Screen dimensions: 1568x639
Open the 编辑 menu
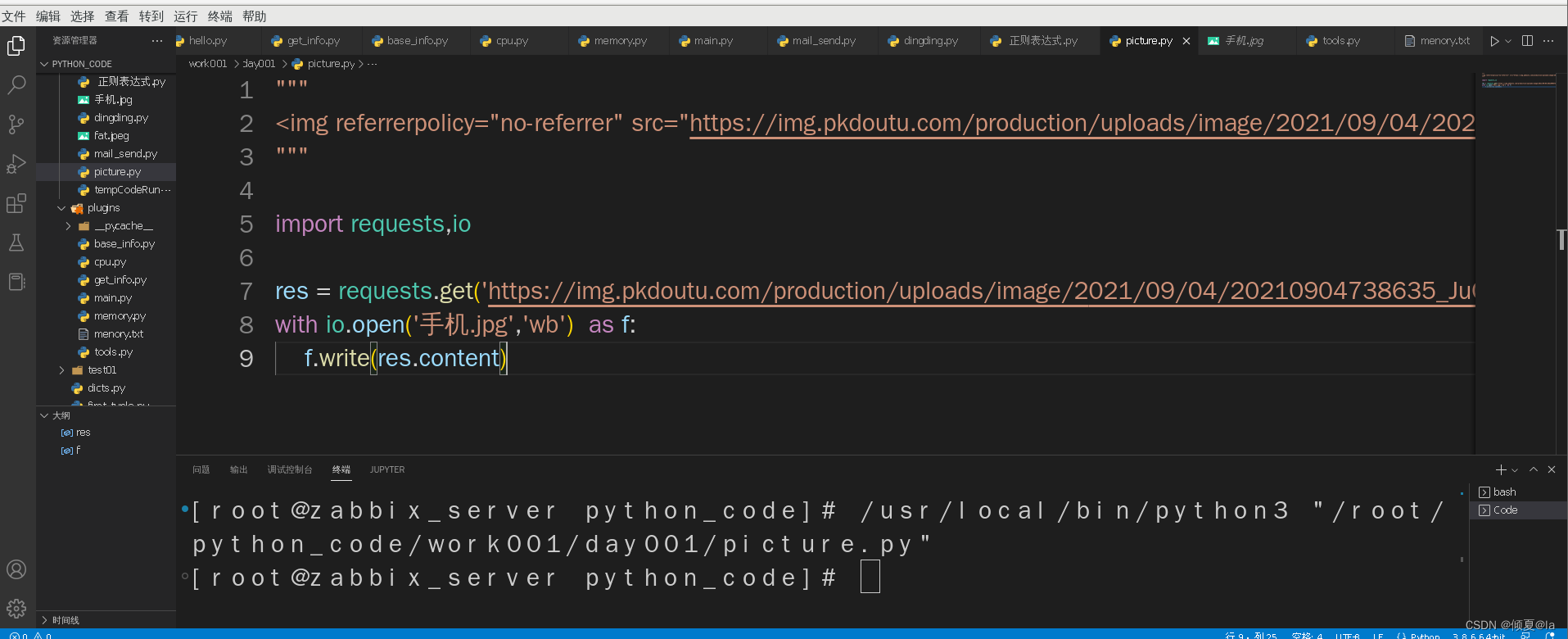pyautogui.click(x=48, y=16)
